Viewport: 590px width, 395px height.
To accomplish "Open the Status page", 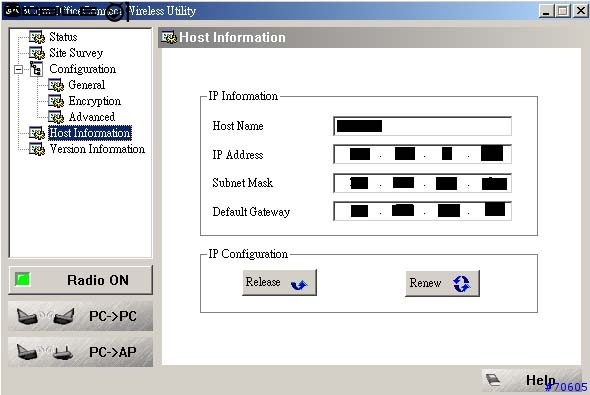I will [63, 37].
